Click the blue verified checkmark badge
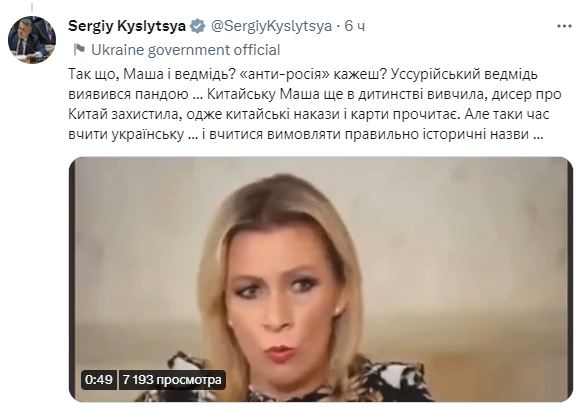The height and width of the screenshot is (411, 584). [197, 26]
